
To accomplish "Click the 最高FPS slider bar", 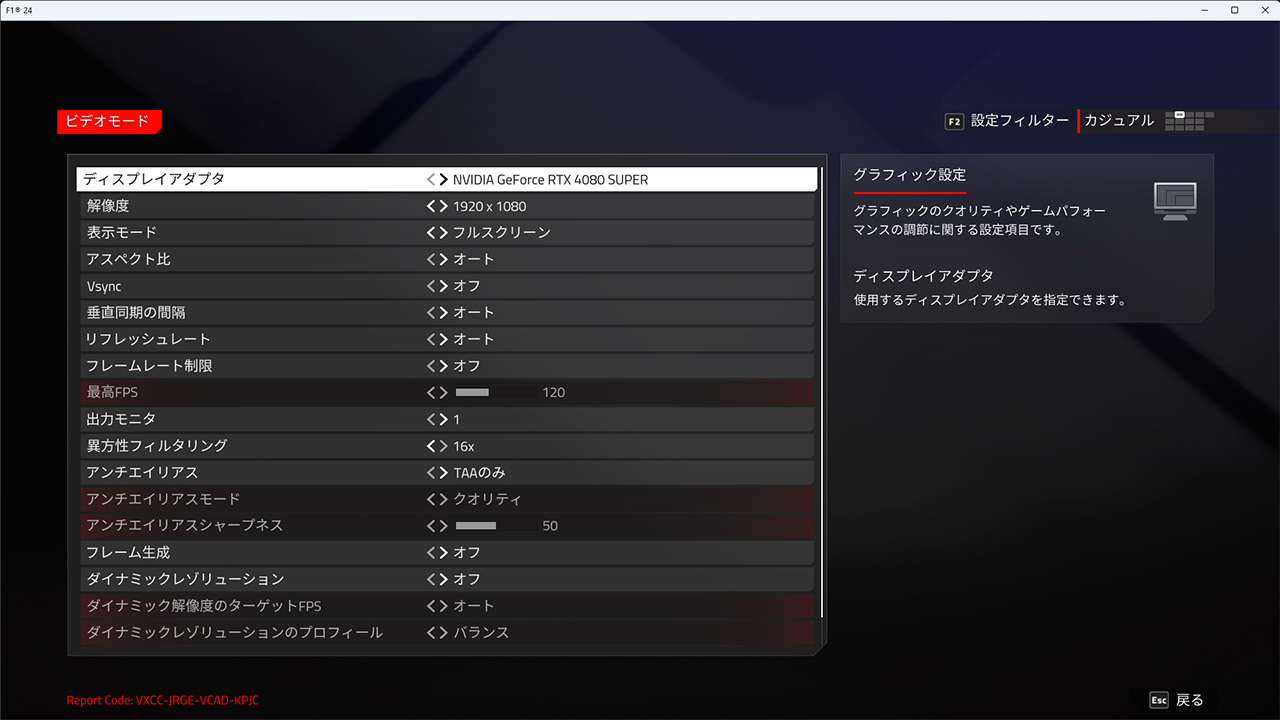I will [495, 393].
